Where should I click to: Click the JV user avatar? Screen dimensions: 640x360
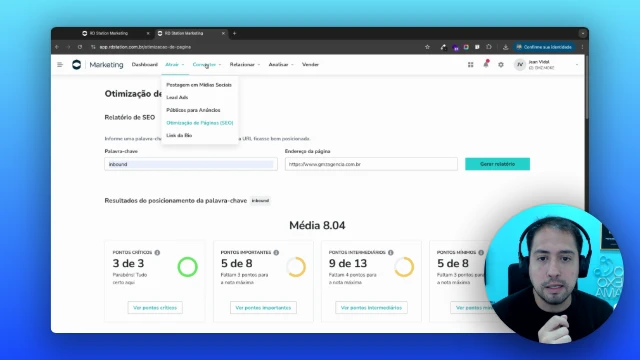pos(520,64)
